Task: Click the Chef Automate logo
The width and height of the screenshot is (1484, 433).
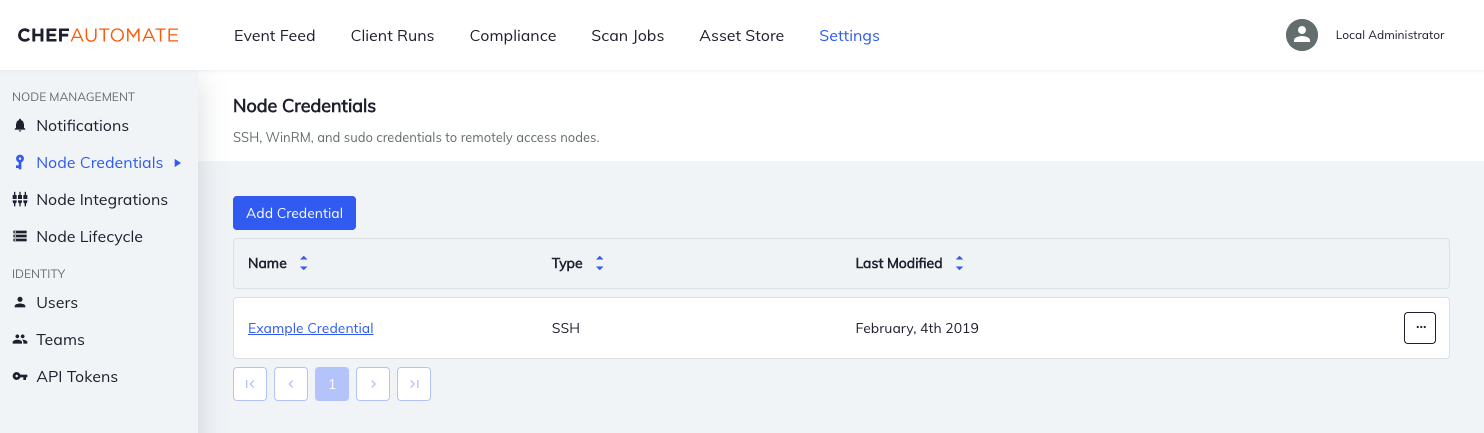Action: tap(98, 35)
